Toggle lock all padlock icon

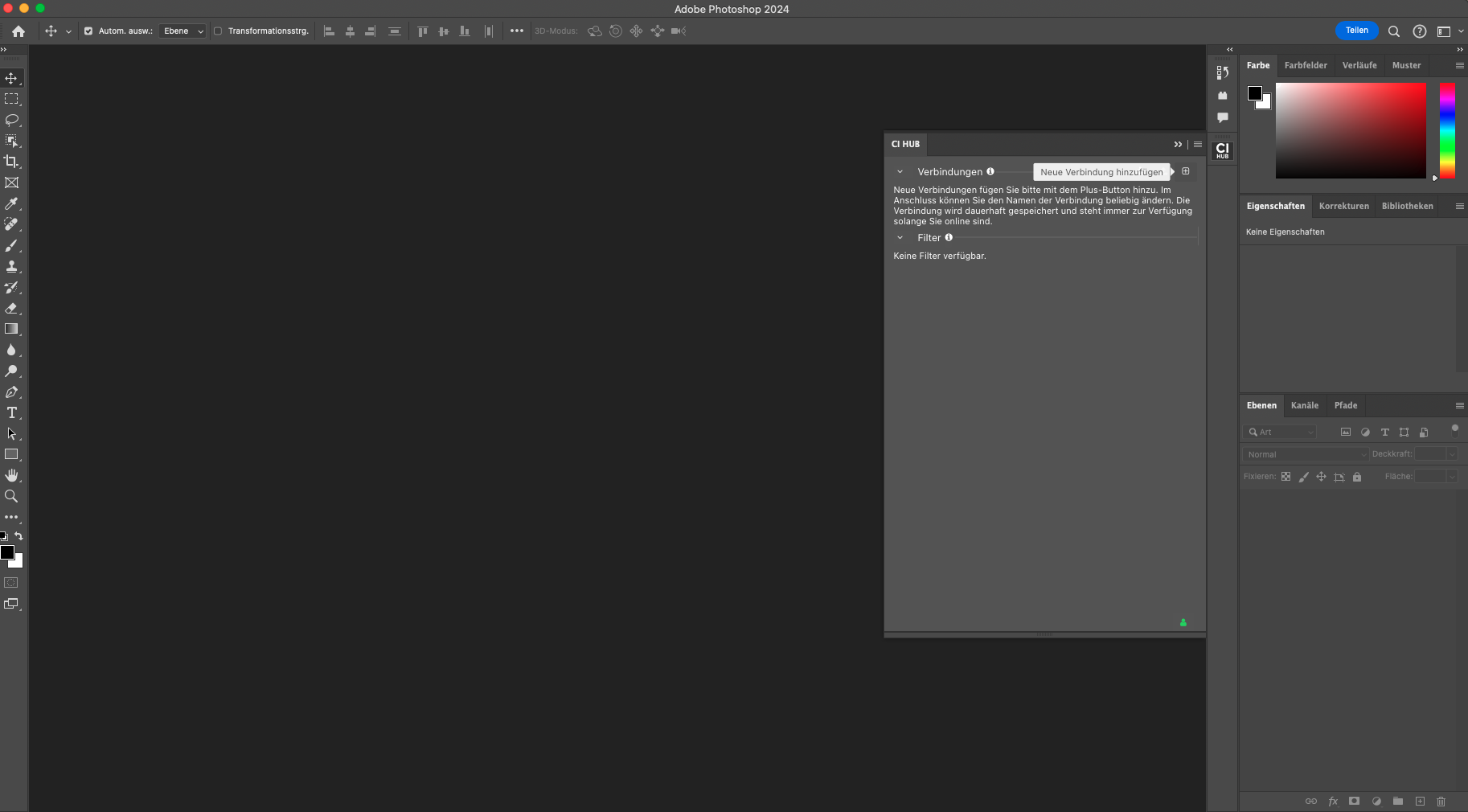[1357, 477]
